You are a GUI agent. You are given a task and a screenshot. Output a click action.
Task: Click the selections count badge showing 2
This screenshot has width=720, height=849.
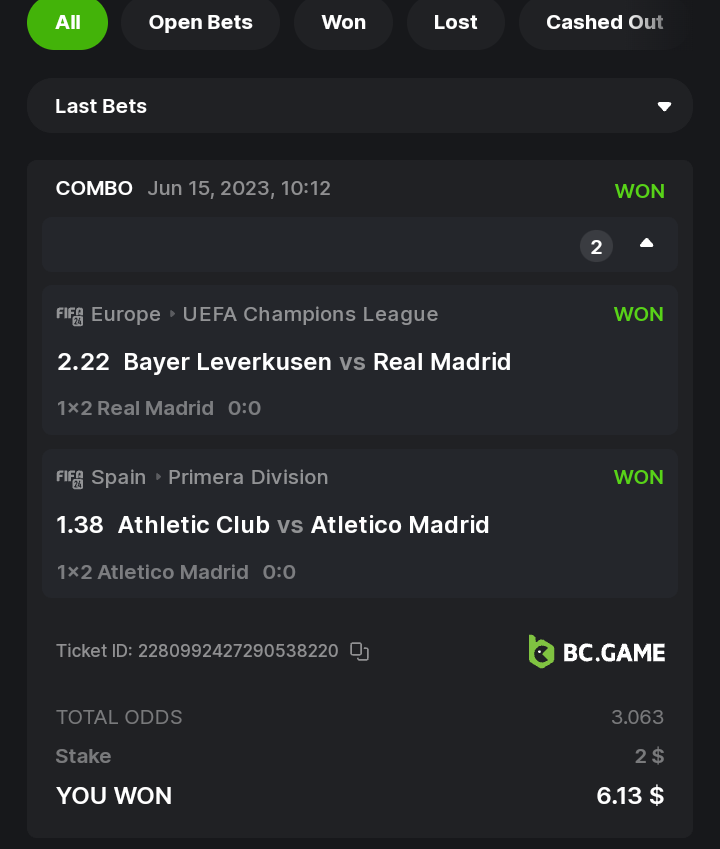[596, 246]
